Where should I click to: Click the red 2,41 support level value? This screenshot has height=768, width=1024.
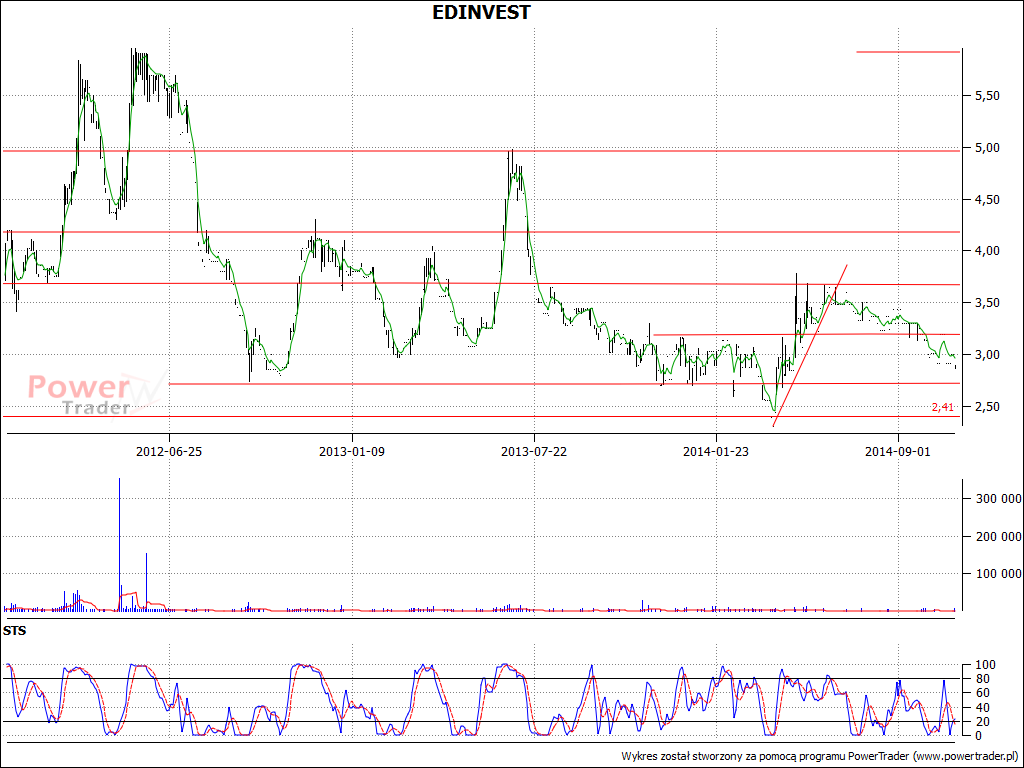[942, 407]
